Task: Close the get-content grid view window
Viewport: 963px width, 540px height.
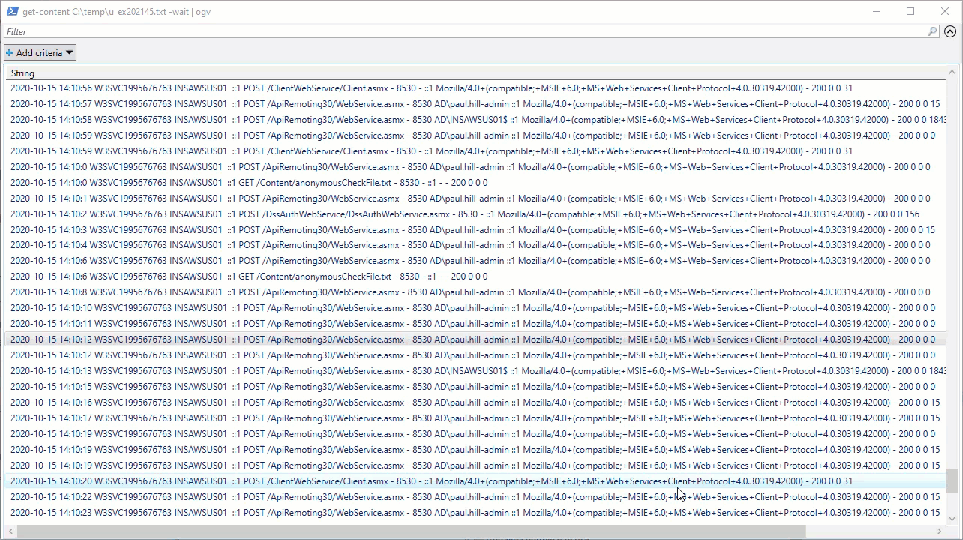Action: 945,11
